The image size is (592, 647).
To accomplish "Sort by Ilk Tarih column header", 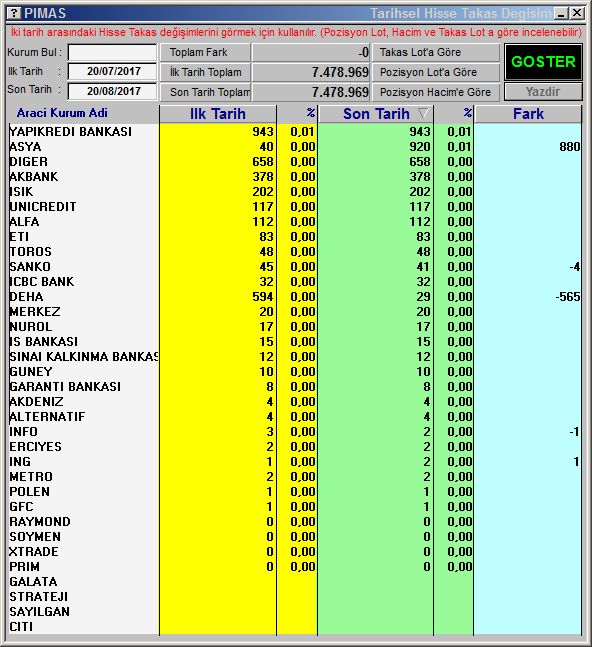I will [217, 114].
